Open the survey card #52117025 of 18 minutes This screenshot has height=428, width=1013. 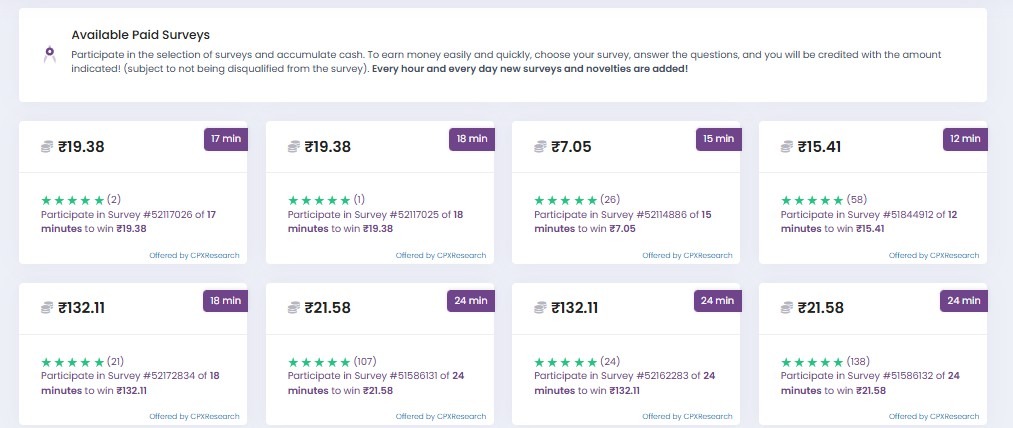point(380,193)
